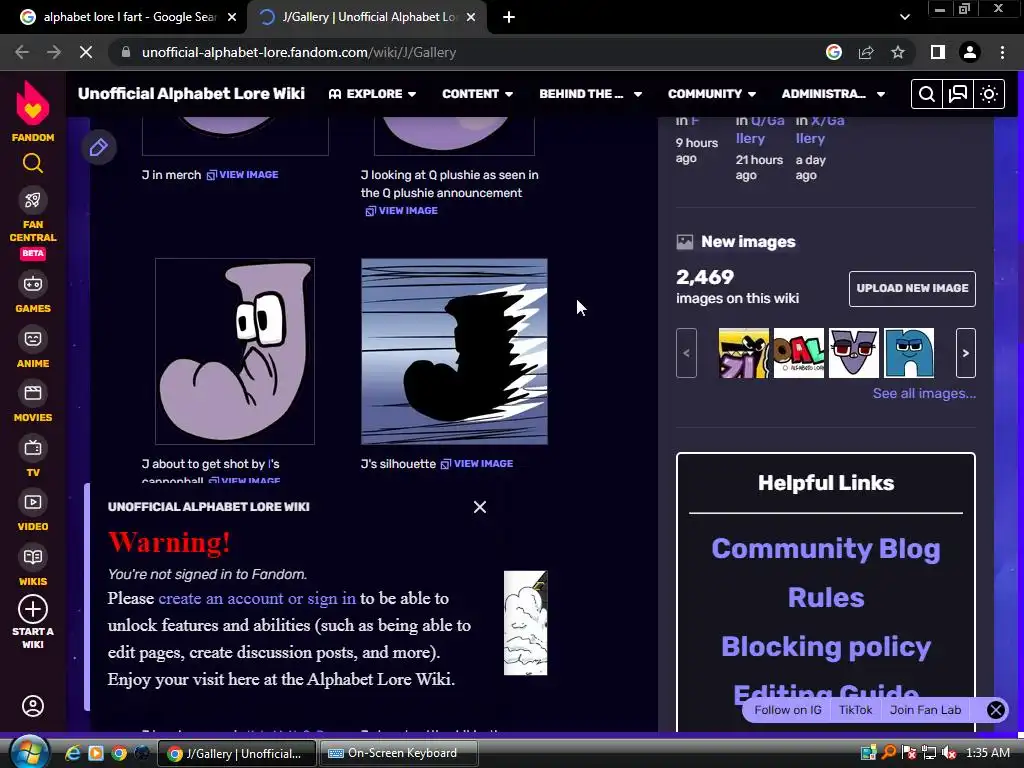This screenshot has width=1024, height=768.
Task: Dismiss the bottom social links bar
Action: point(995,711)
